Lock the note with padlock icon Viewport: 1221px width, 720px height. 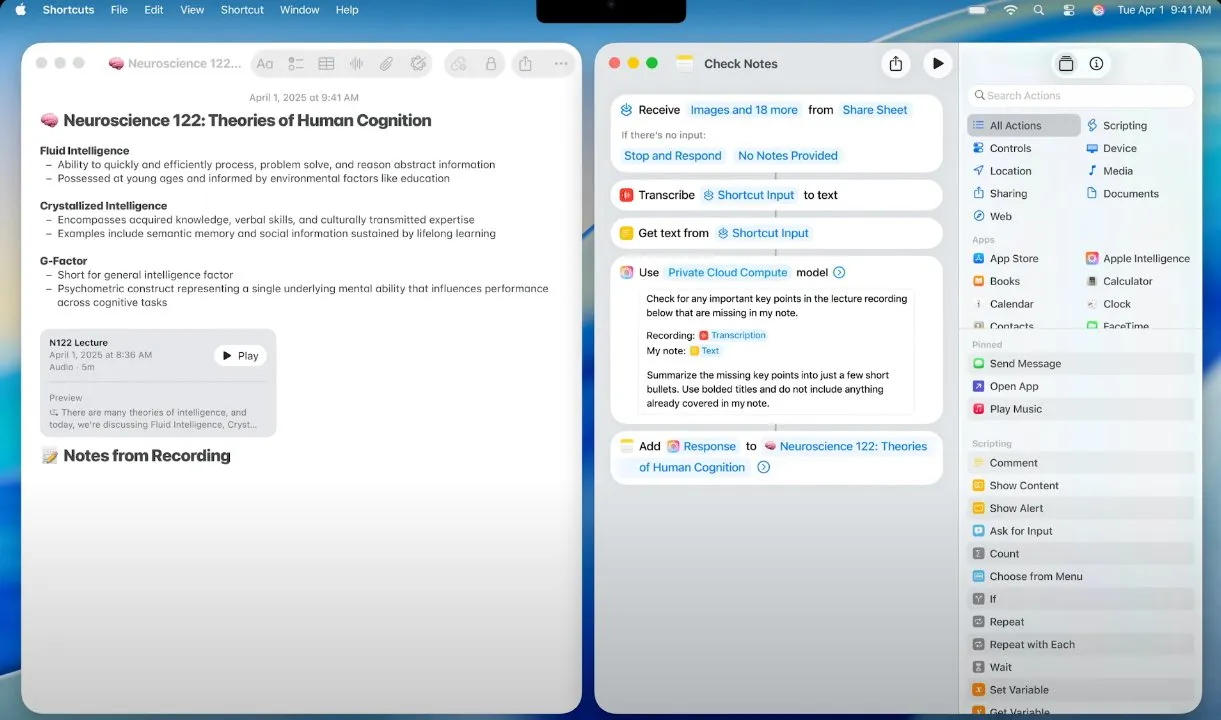pyautogui.click(x=490, y=63)
